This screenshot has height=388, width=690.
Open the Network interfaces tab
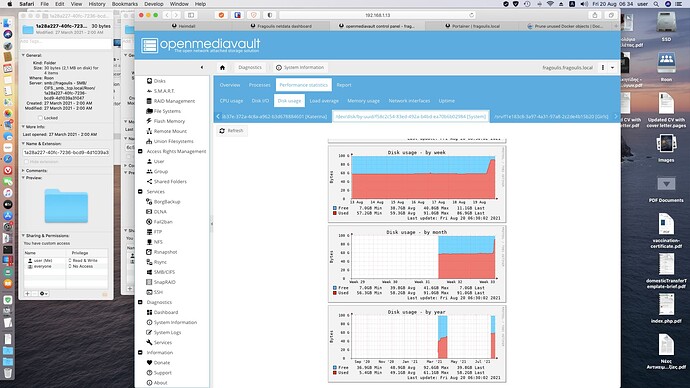pyautogui.click(x=409, y=101)
